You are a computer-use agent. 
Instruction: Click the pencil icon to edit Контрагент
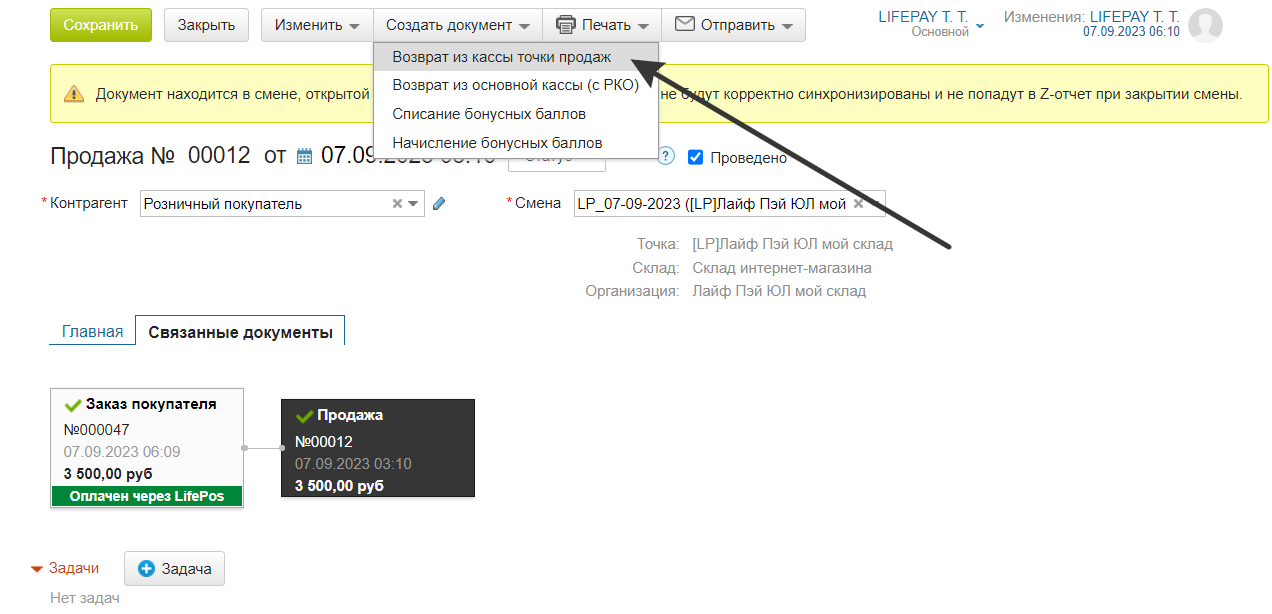click(x=439, y=204)
